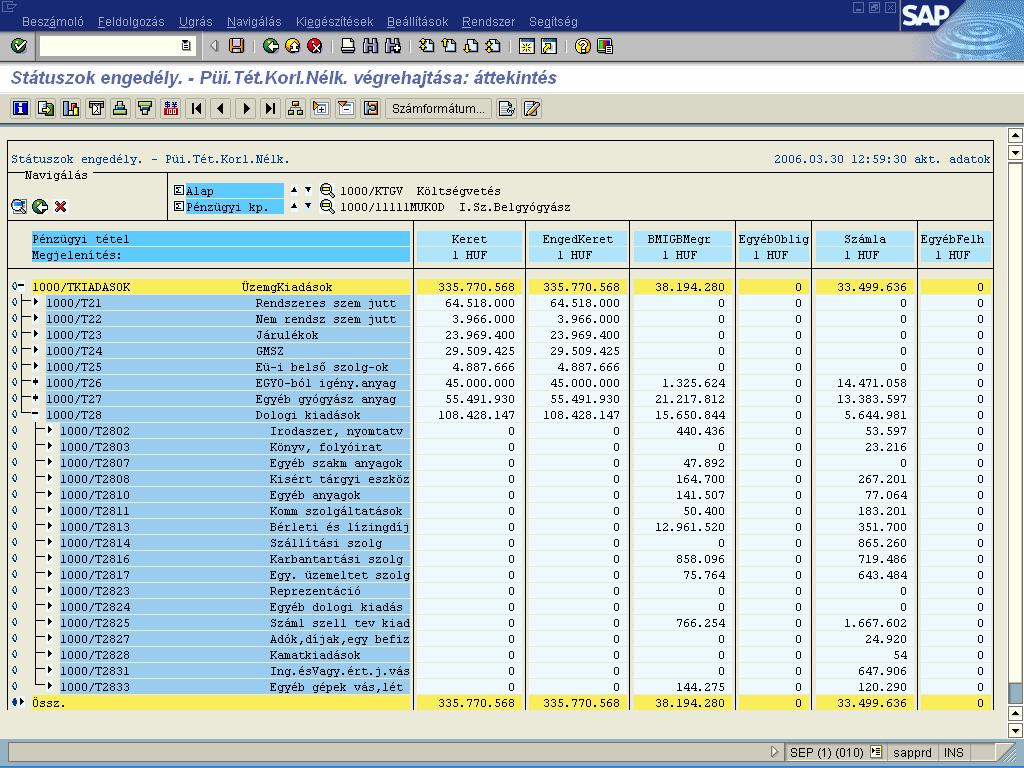Click the status bar expand triangle
This screenshot has height=768, width=1024.
click(775, 752)
